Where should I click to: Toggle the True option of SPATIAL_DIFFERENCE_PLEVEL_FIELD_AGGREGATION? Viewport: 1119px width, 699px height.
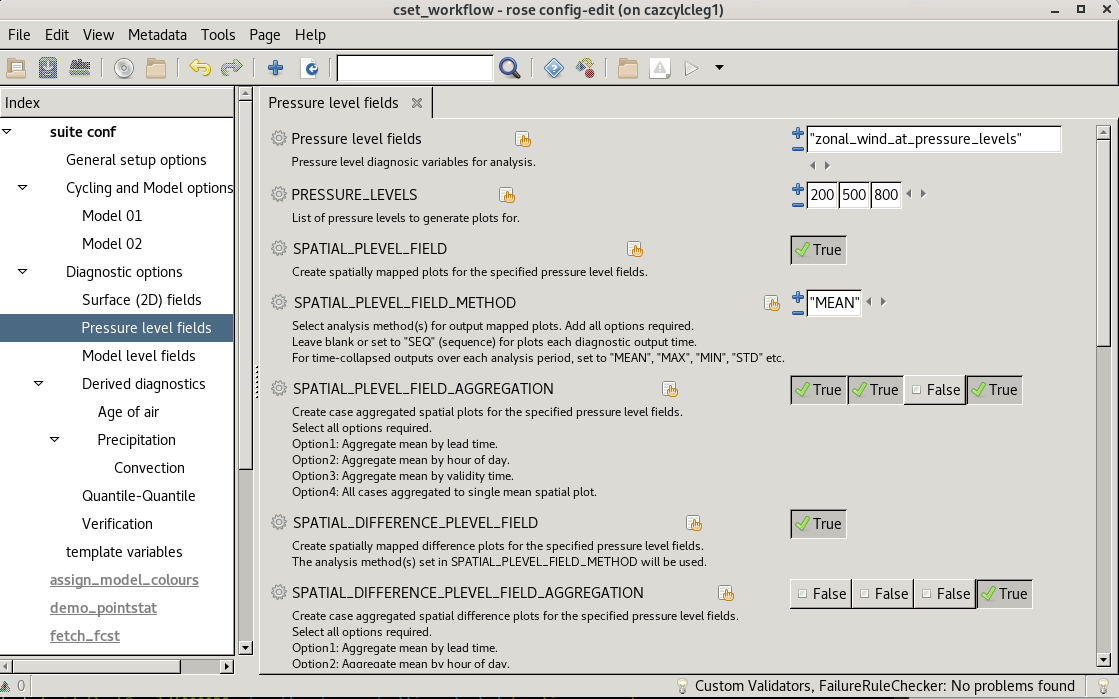(1004, 594)
